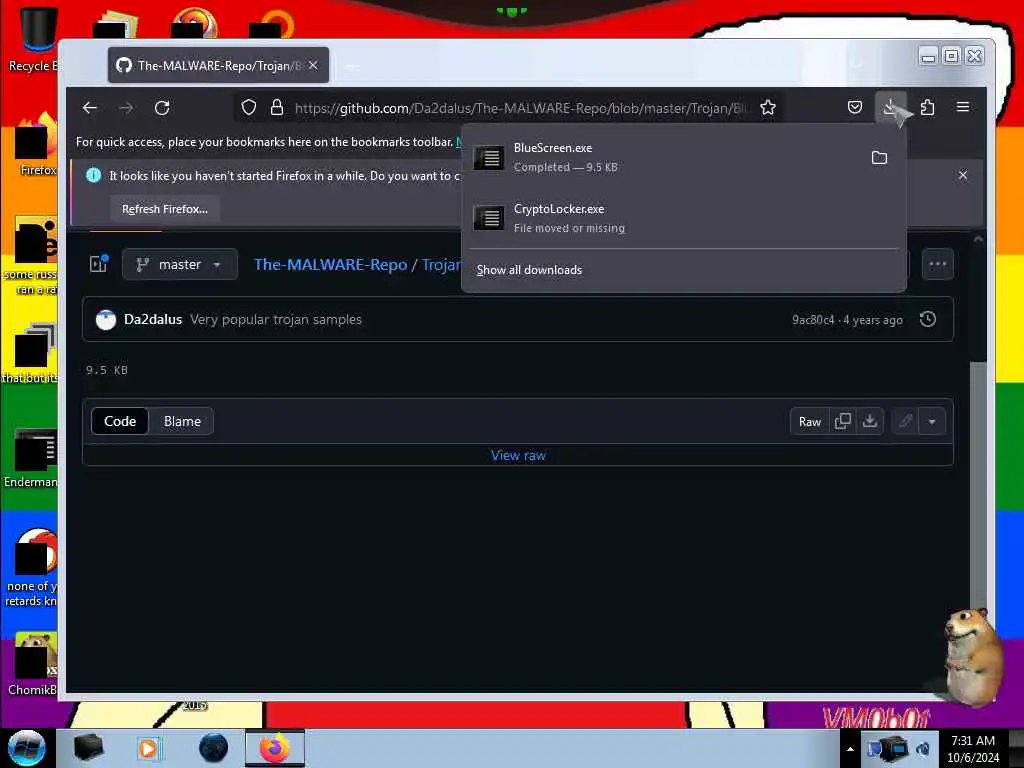Save page to Pocket
The image size is (1024, 768).
(854, 107)
